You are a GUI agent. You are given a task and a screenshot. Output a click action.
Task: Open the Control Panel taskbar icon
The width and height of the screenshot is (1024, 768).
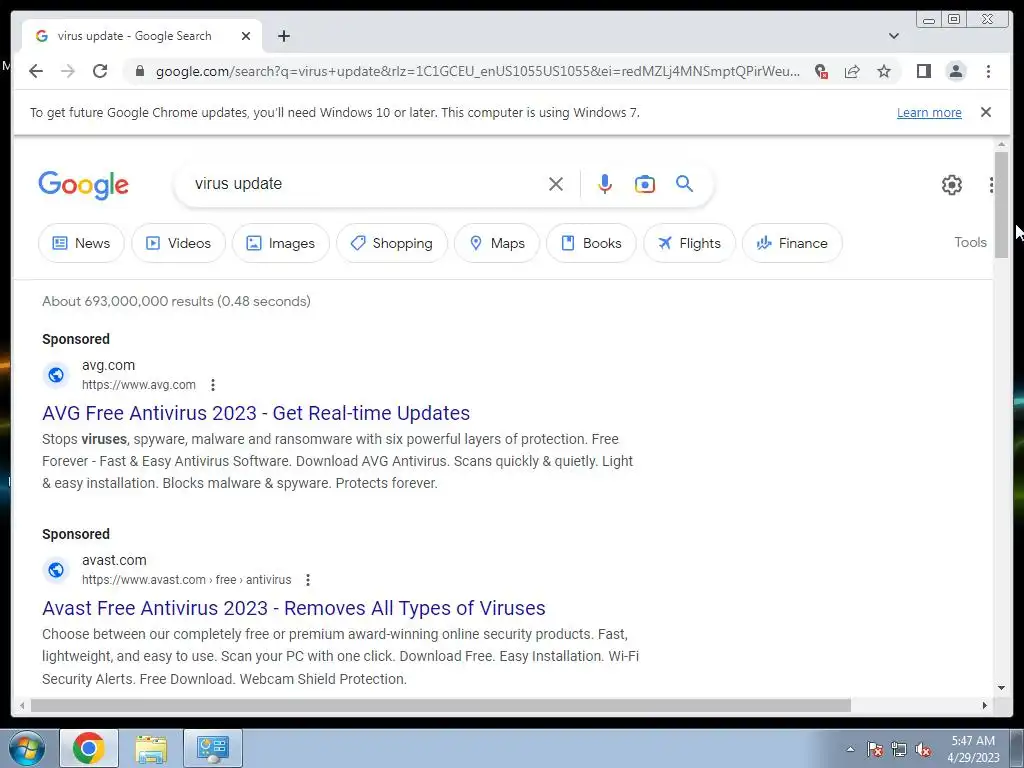(213, 748)
